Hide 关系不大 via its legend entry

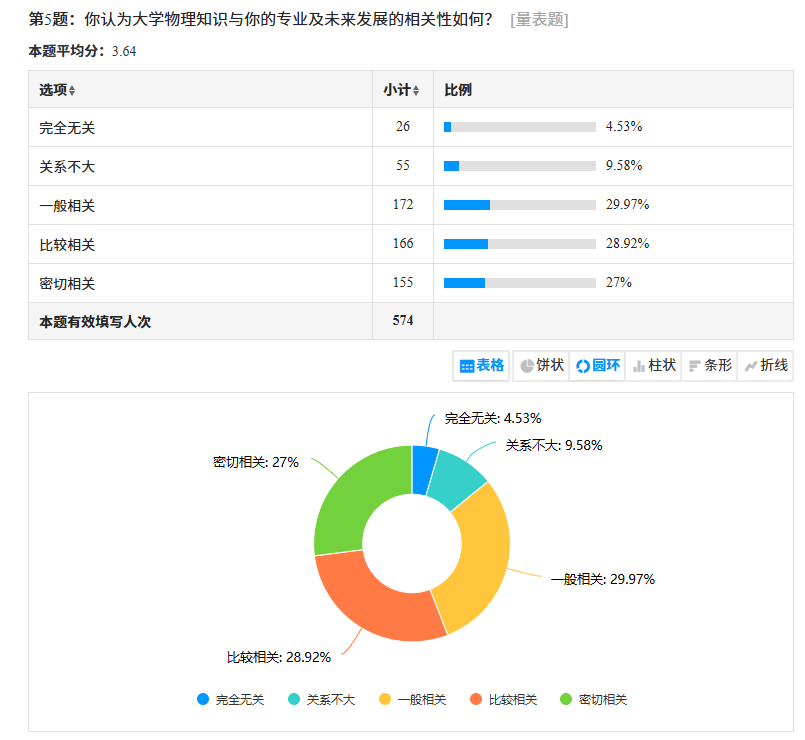(x=320, y=700)
